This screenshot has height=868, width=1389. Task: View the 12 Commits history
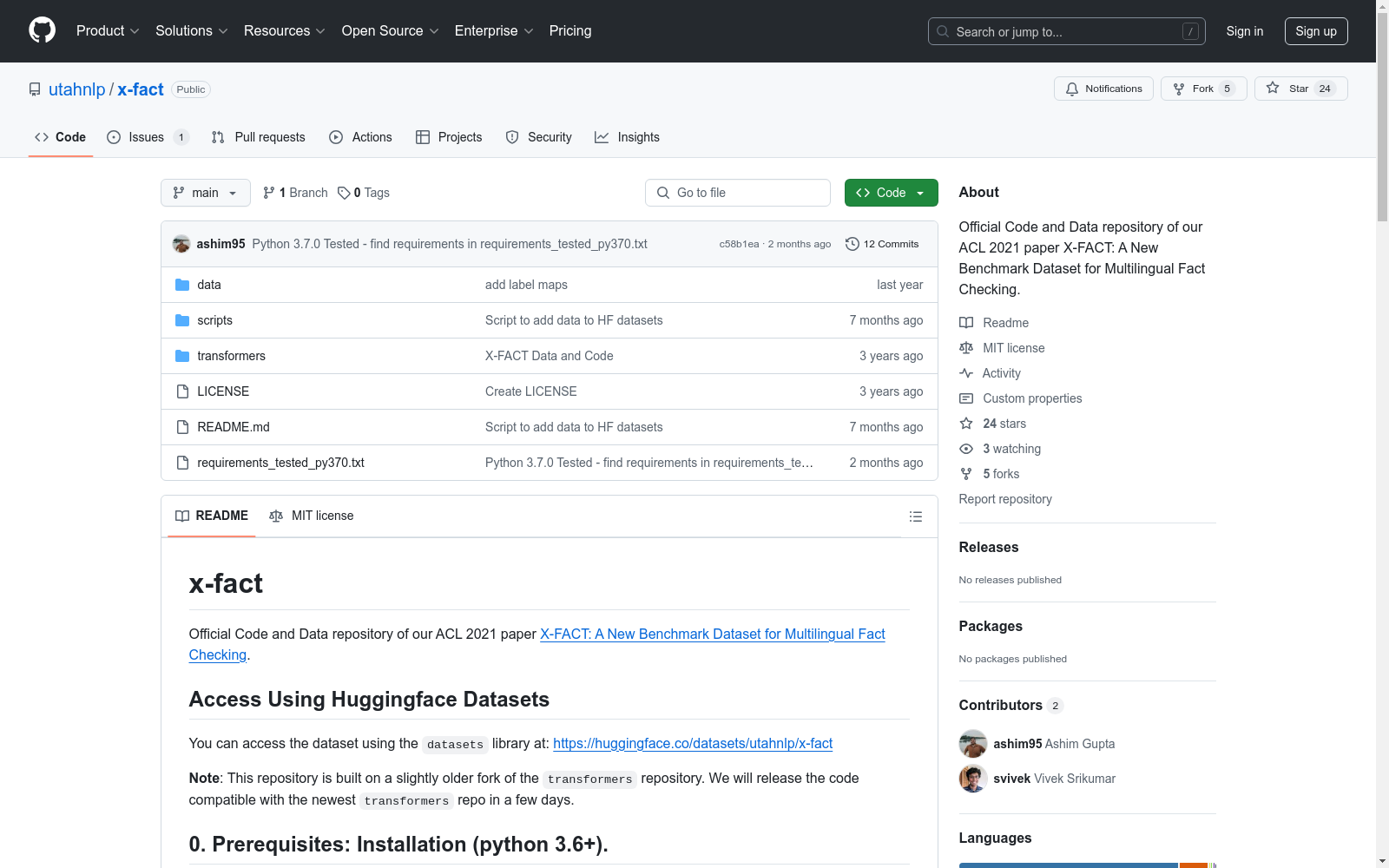[882, 244]
